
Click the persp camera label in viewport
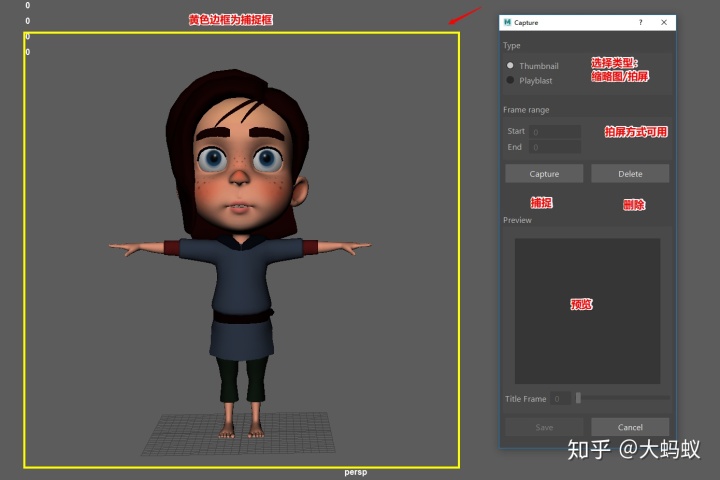[356, 472]
